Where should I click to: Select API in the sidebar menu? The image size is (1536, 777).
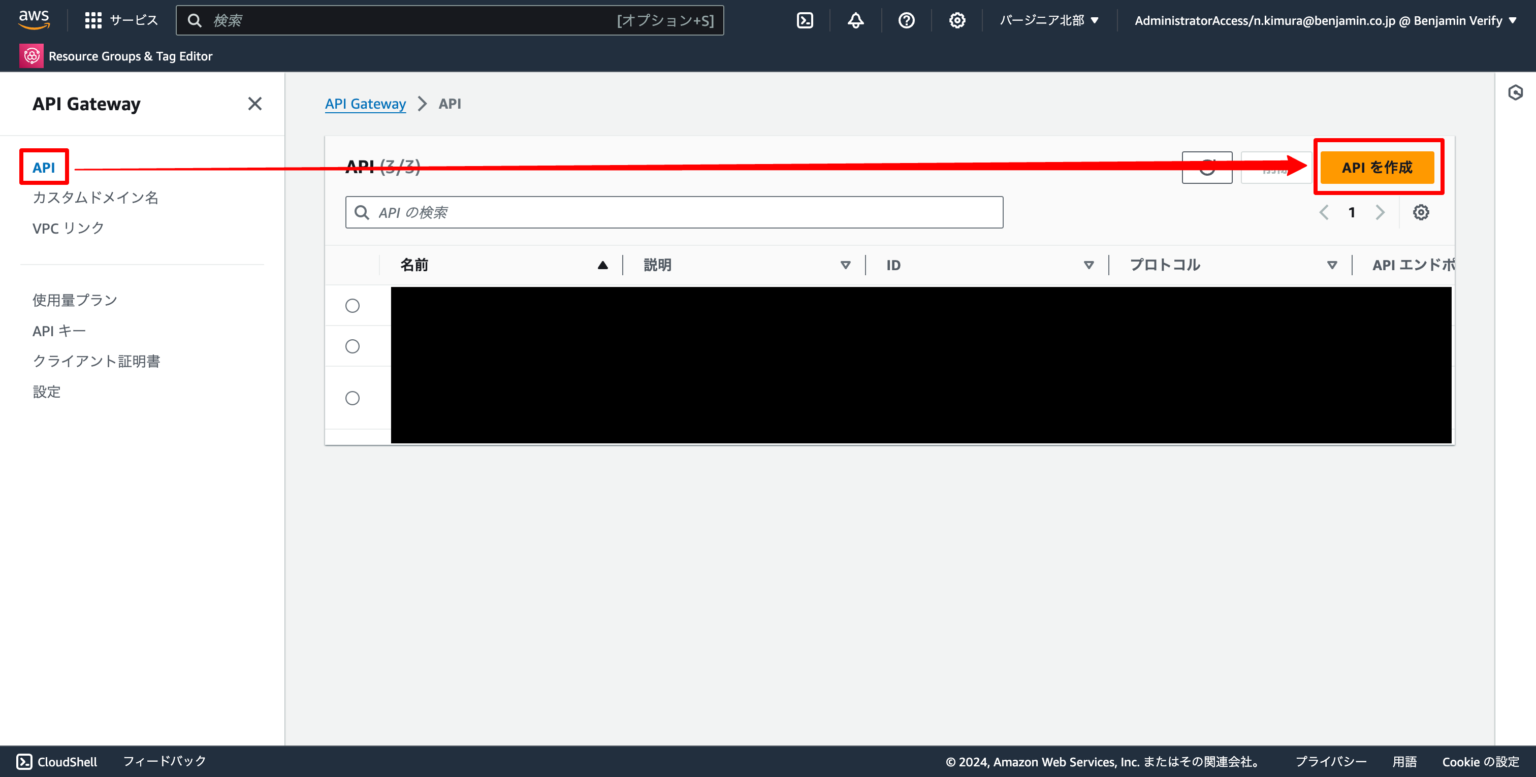43,167
